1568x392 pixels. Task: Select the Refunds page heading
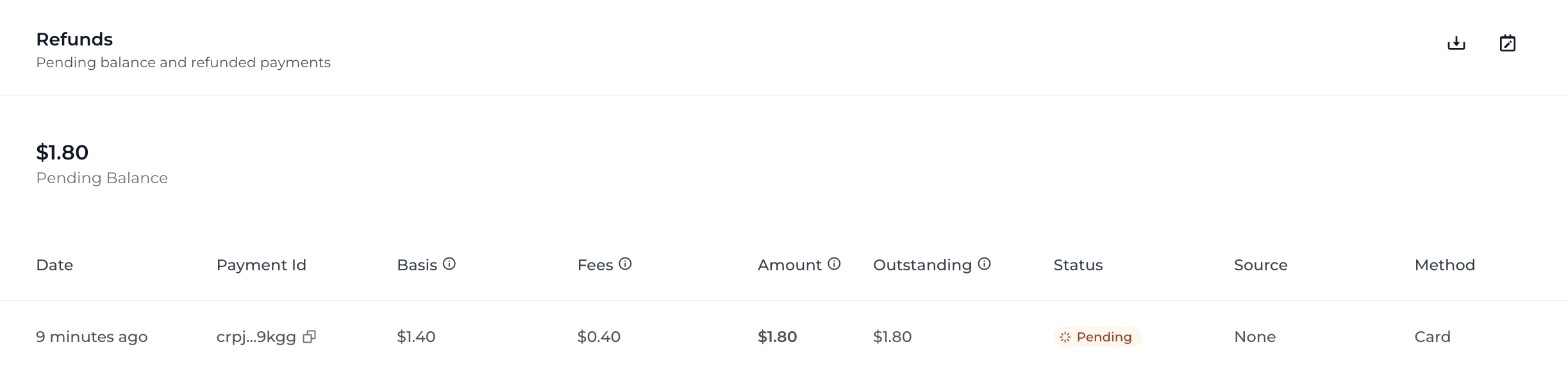click(75, 39)
